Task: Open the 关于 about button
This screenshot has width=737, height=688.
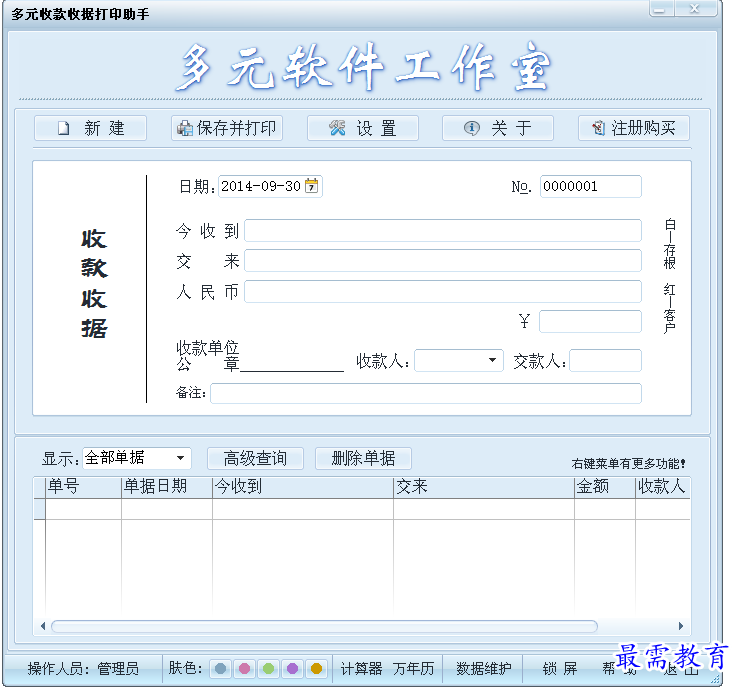Action: tap(498, 128)
